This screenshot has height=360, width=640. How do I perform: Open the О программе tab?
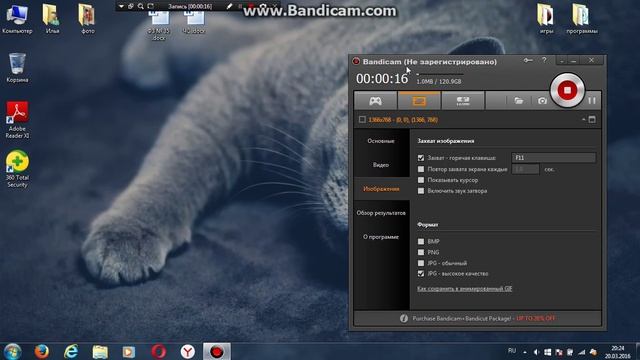[381, 237]
